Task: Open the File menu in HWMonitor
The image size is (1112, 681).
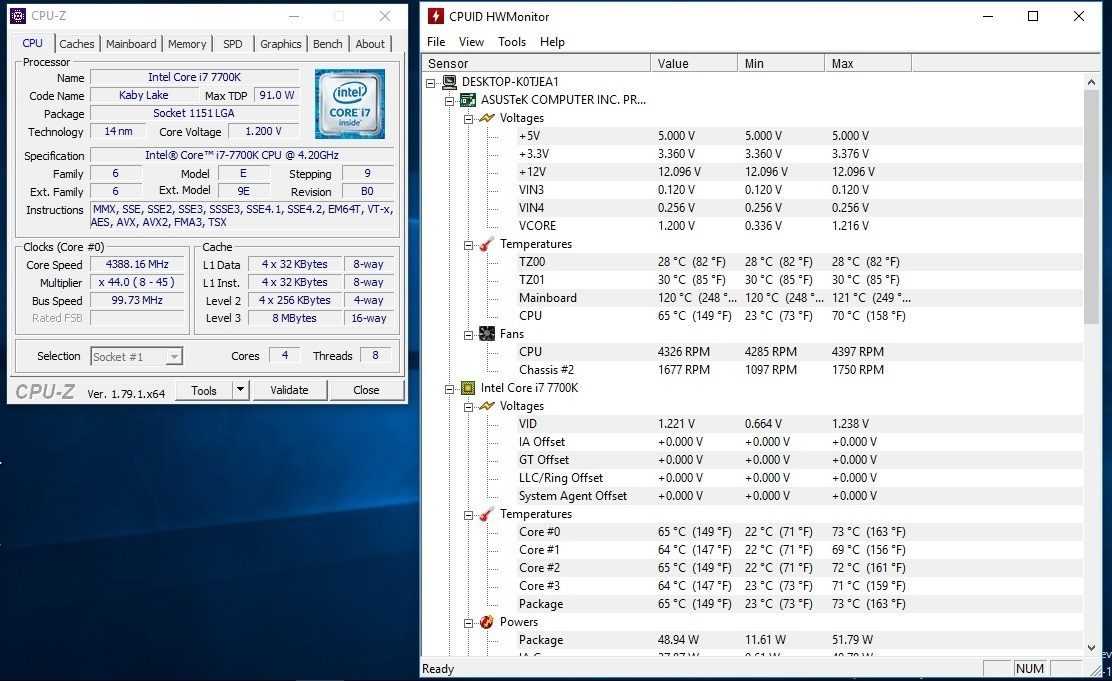Action: tap(436, 42)
